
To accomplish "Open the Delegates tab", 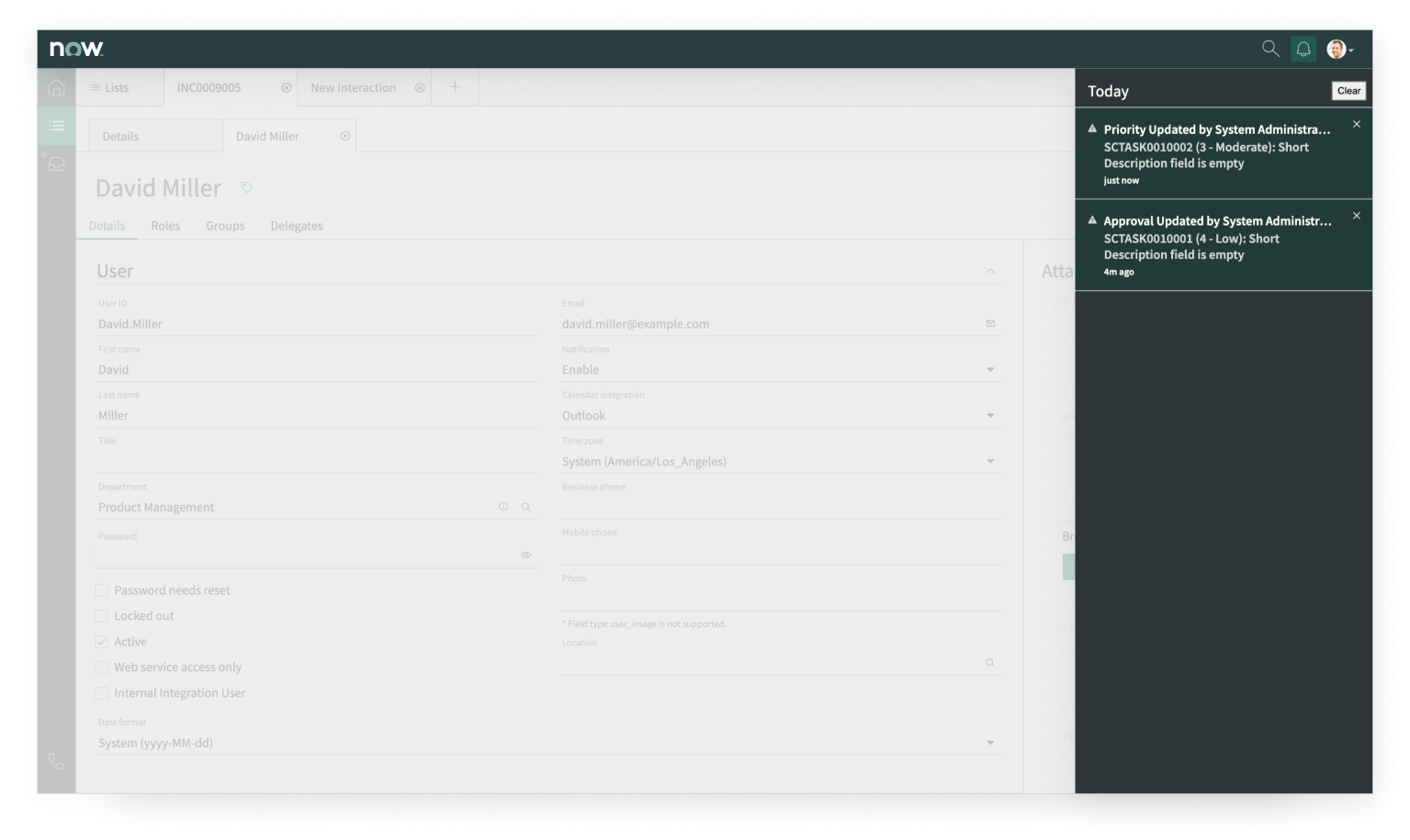I will 297,226.
